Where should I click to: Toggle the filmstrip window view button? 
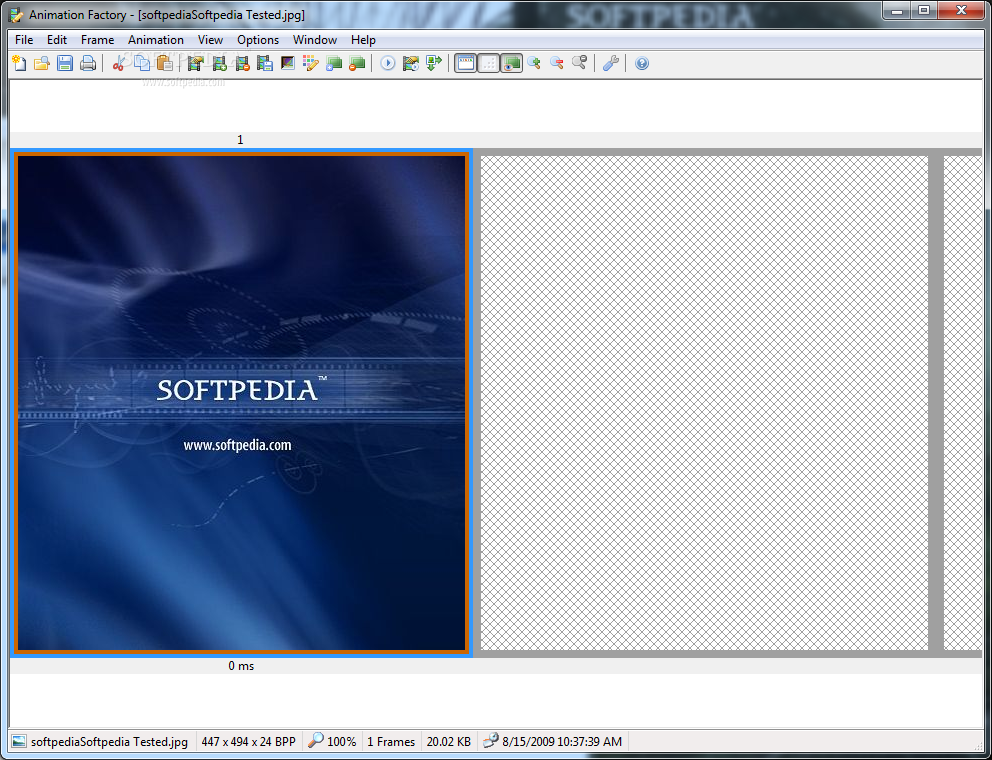pyautogui.click(x=465, y=63)
